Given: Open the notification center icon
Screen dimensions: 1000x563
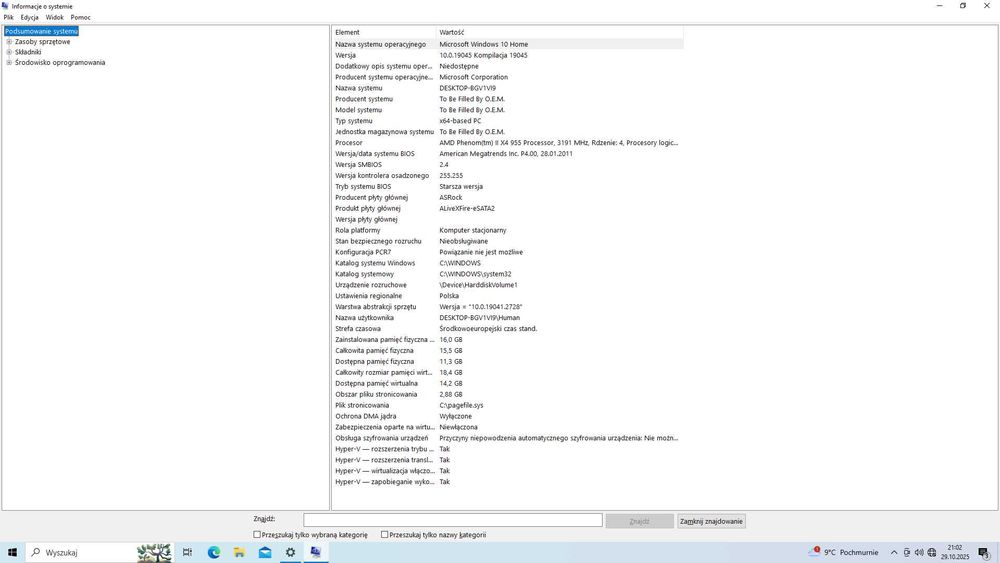Looking at the screenshot, I should [984, 552].
